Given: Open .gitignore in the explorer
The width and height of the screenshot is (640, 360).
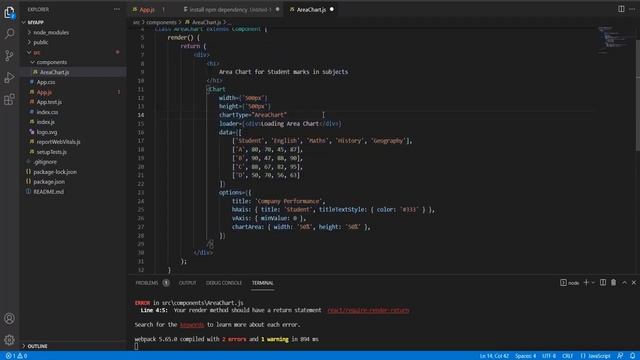Looking at the screenshot, I should click(x=45, y=162).
